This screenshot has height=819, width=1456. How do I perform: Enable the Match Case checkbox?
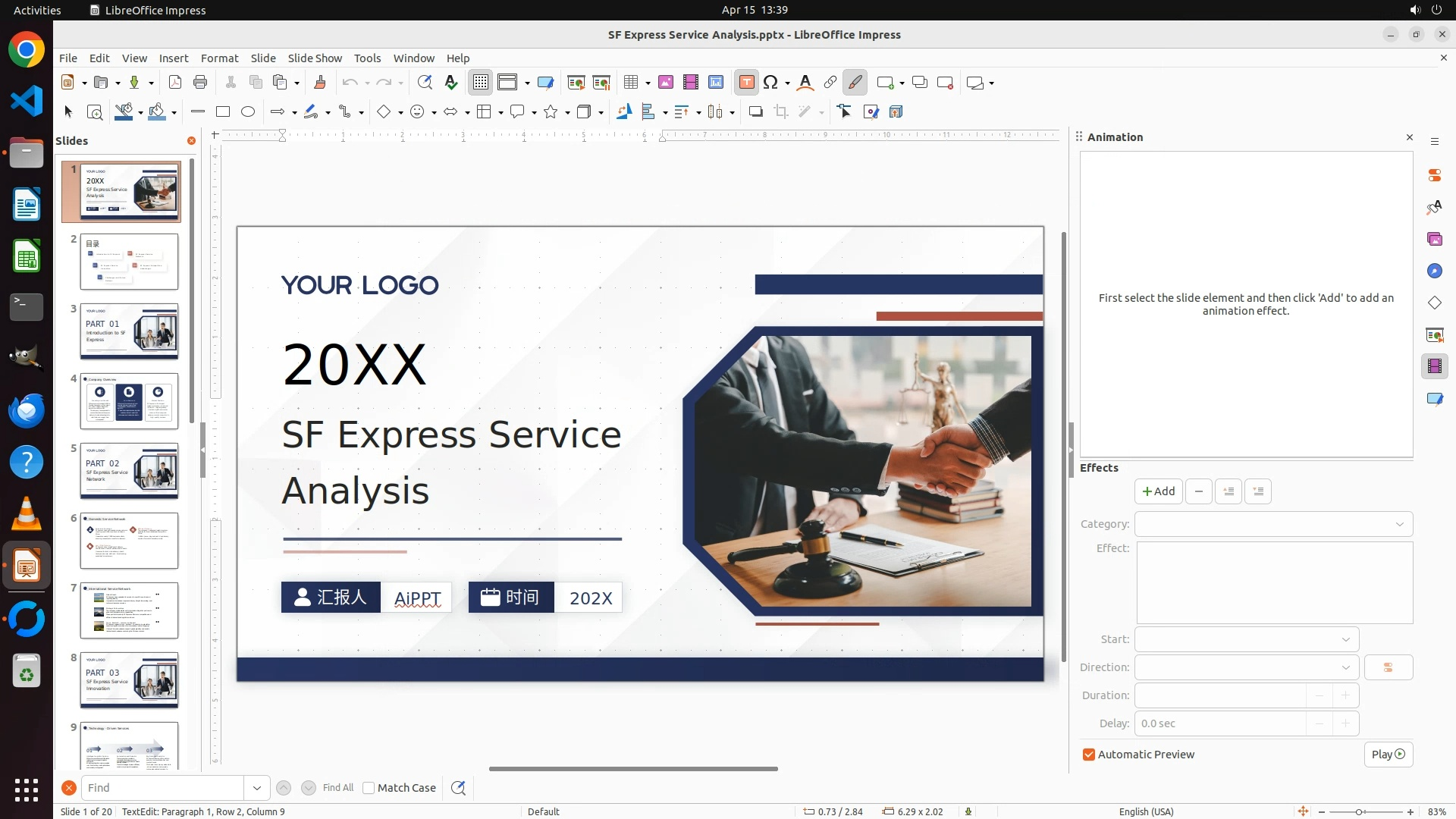(369, 788)
